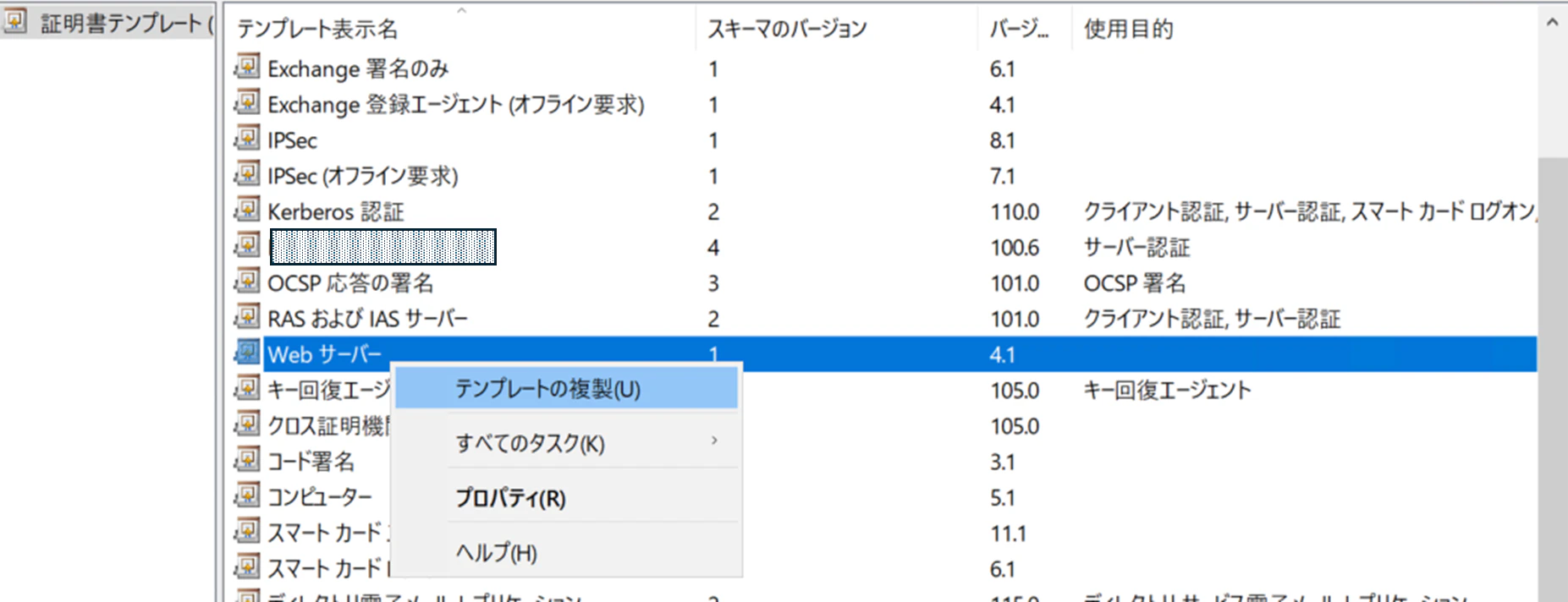The width and height of the screenshot is (1568, 602).
Task: Select コード署名 template name
Action: [x=311, y=462]
